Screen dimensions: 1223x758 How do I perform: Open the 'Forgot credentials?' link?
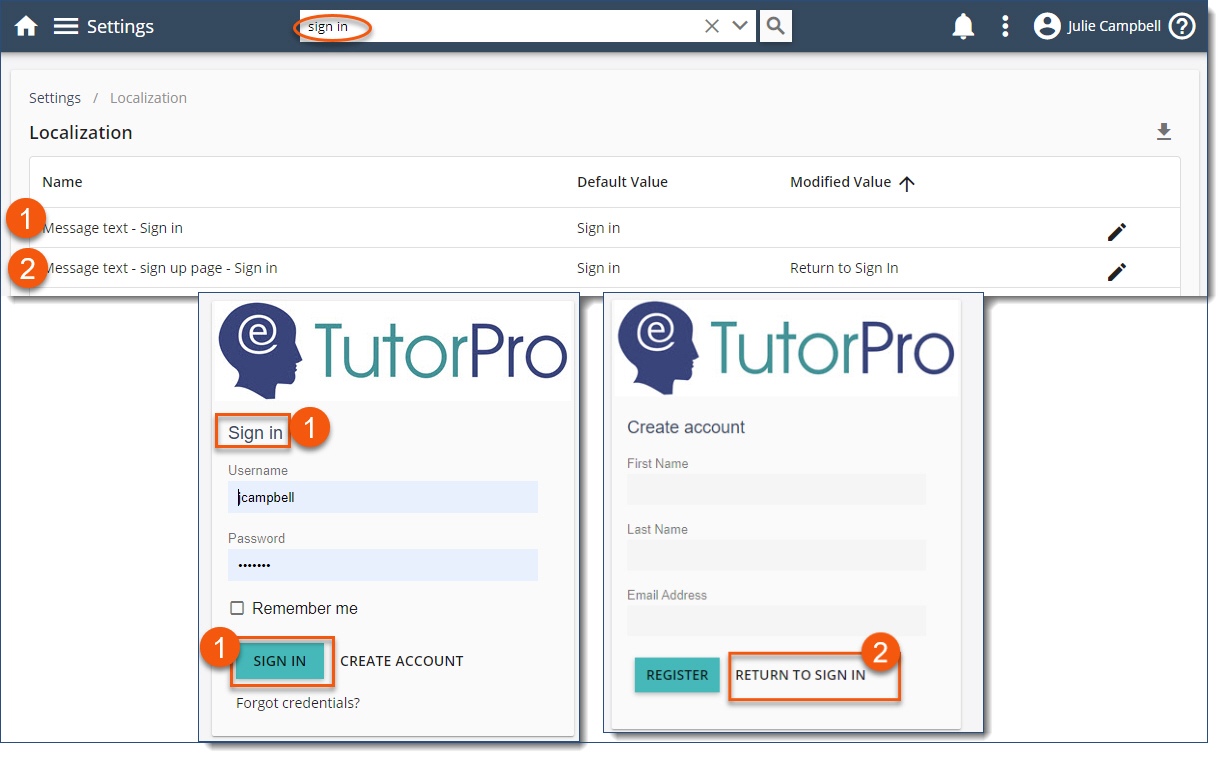(298, 703)
